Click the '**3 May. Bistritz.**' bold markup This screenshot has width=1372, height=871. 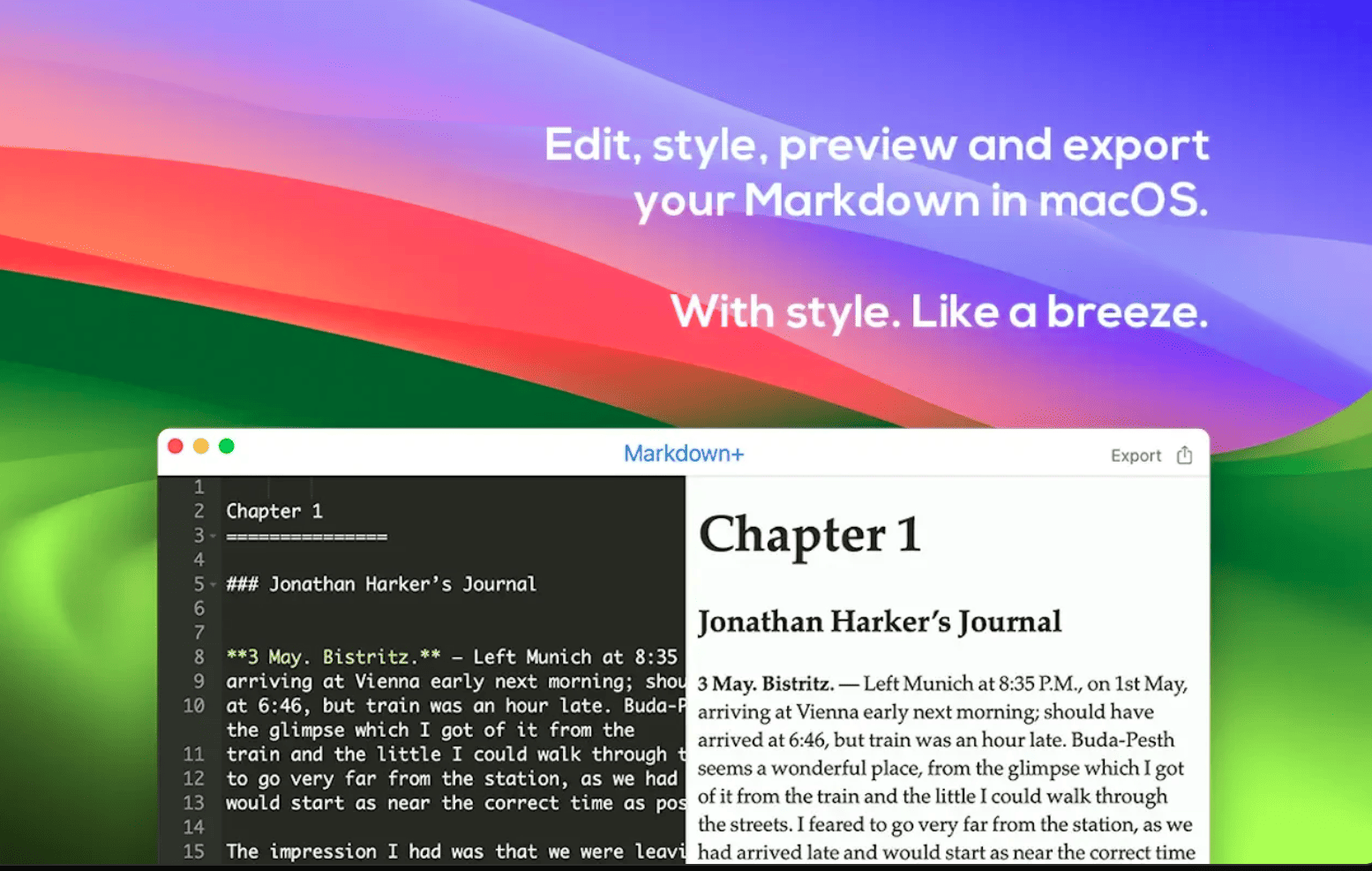click(334, 657)
